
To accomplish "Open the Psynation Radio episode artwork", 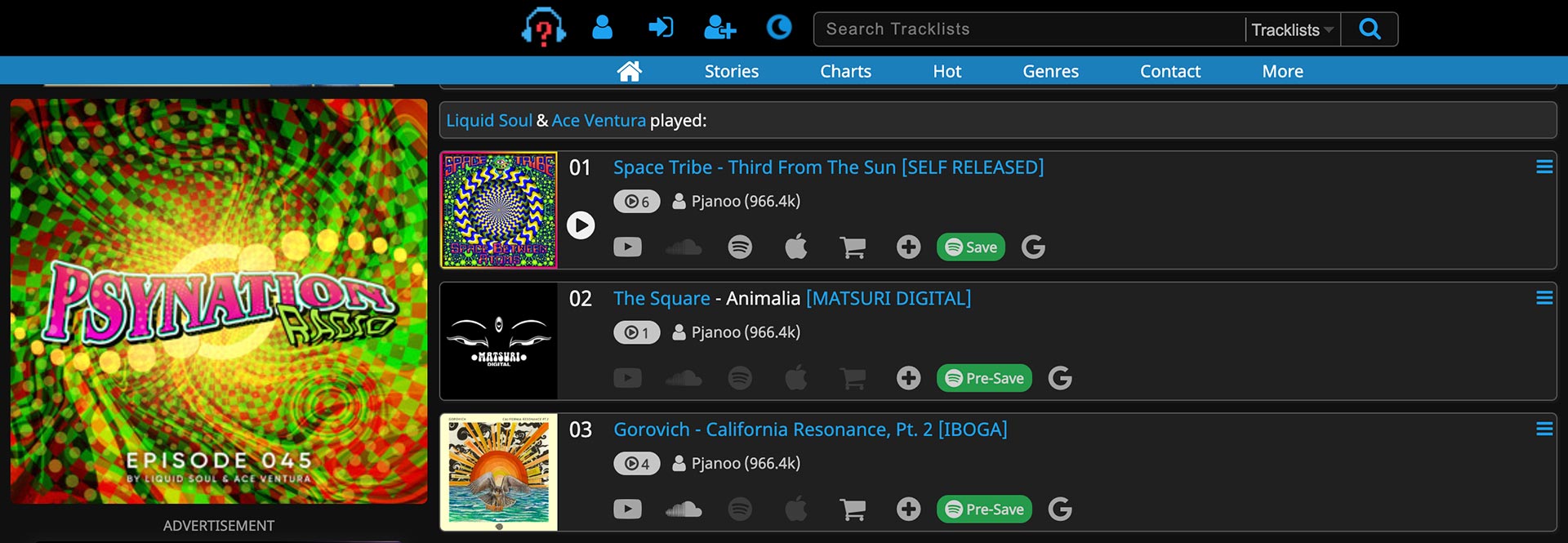I will click(x=219, y=301).
